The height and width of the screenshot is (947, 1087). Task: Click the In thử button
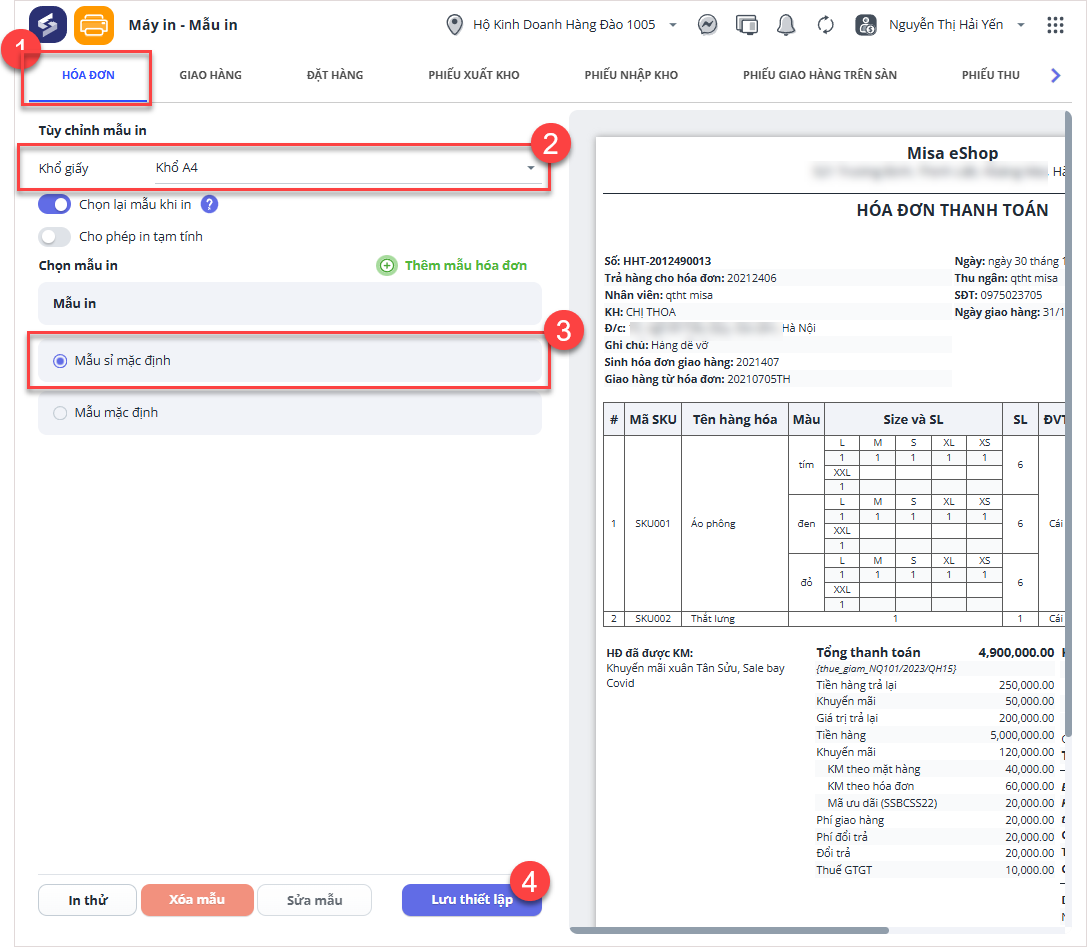[87, 900]
